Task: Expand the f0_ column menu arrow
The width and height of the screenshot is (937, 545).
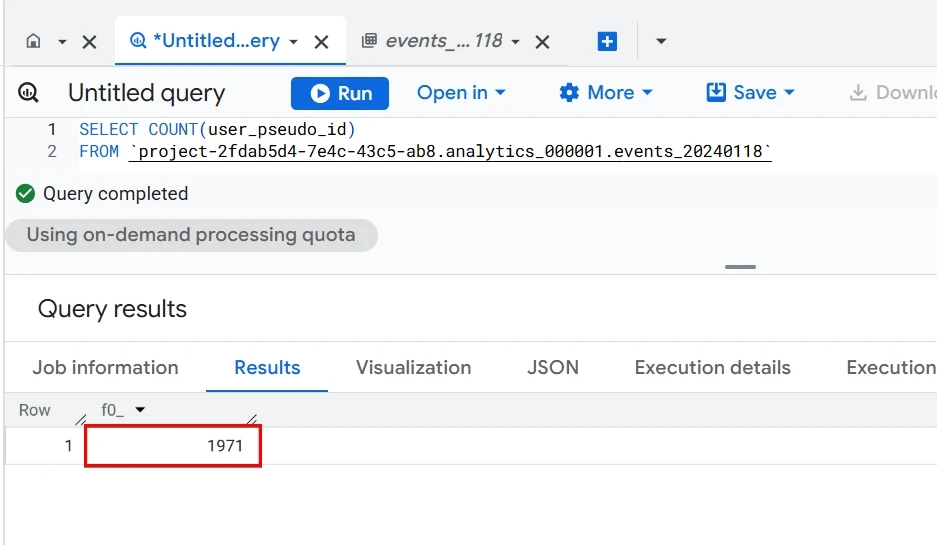Action: click(x=140, y=410)
